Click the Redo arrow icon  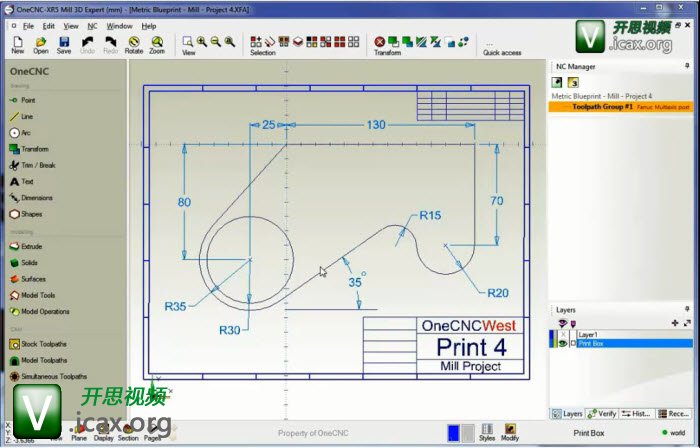point(111,42)
